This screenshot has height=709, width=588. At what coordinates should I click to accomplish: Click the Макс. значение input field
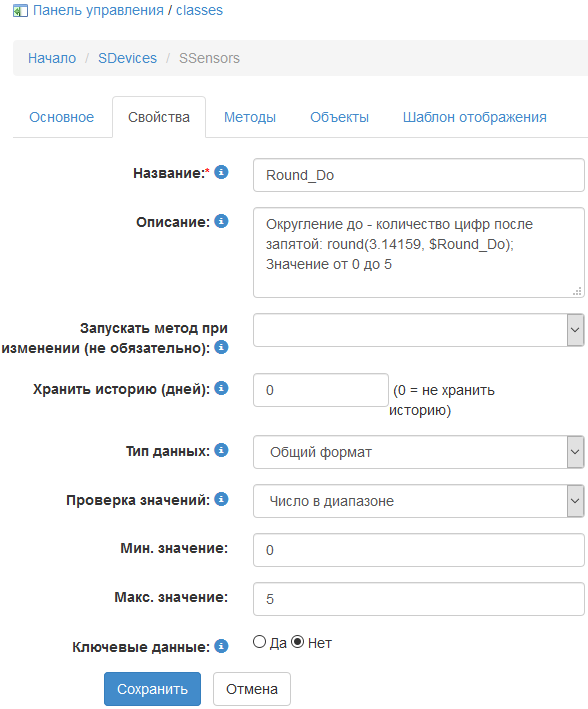[418, 599]
